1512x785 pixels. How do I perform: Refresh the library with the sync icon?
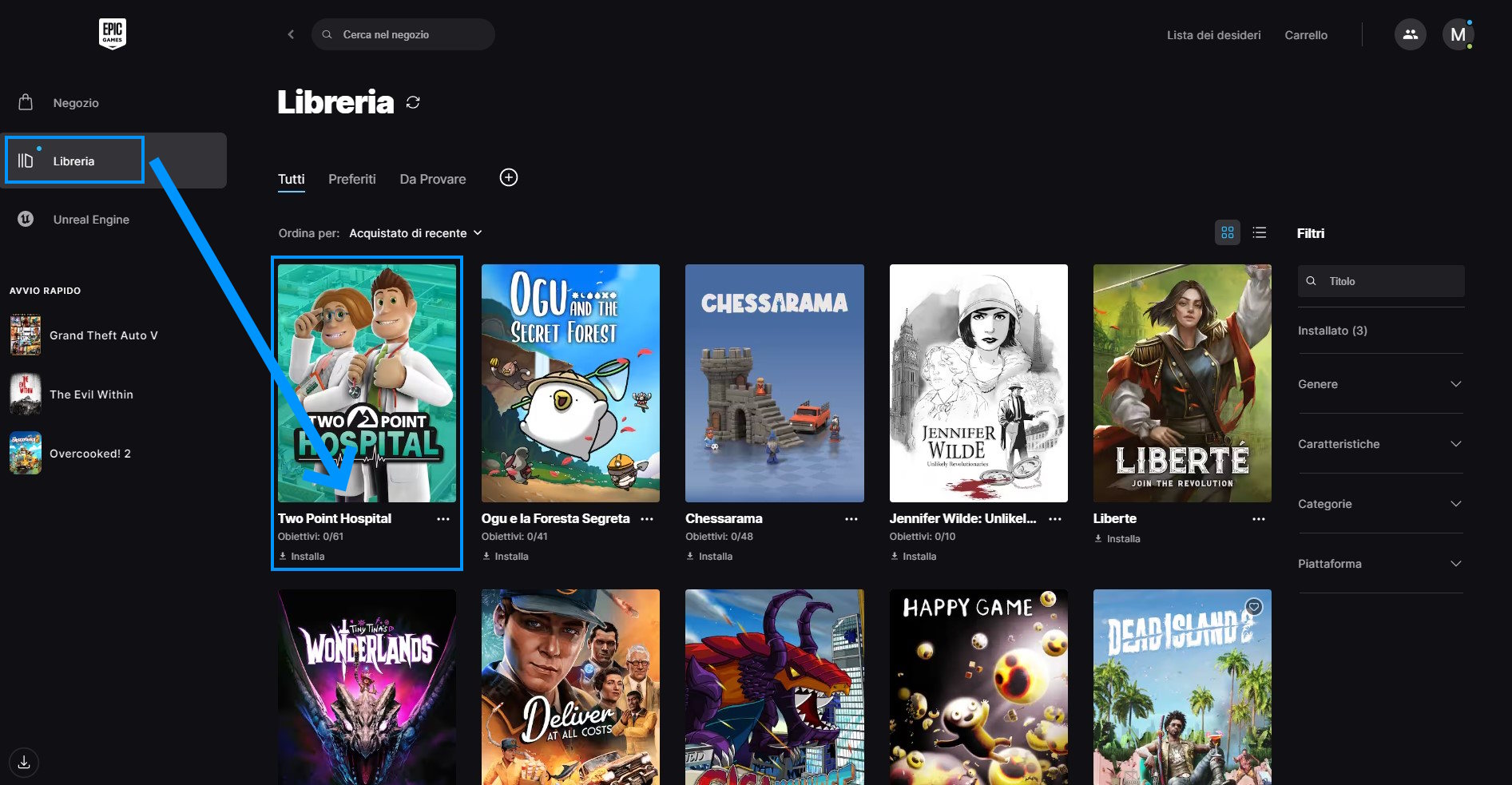(413, 102)
